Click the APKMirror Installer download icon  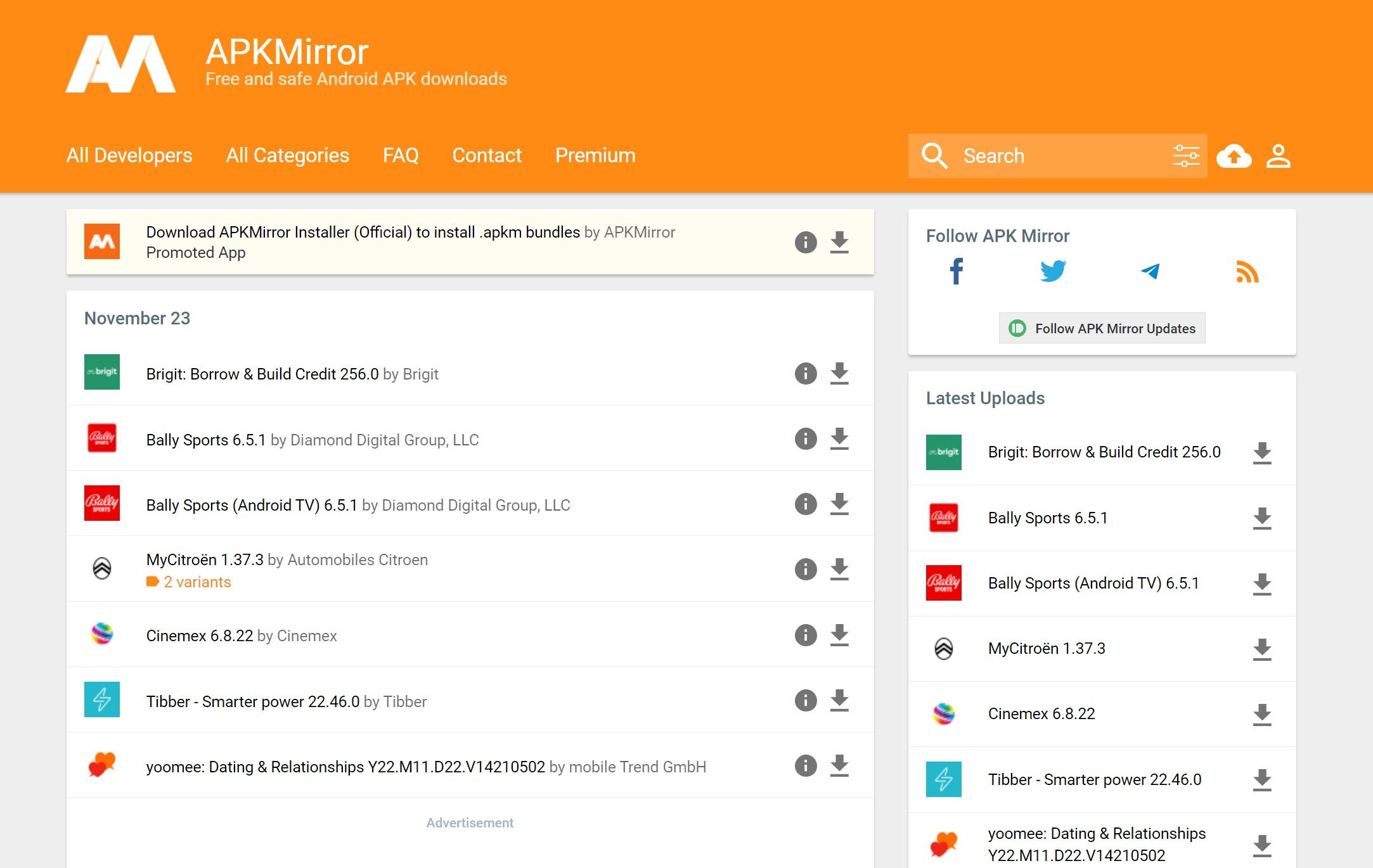[x=840, y=242]
